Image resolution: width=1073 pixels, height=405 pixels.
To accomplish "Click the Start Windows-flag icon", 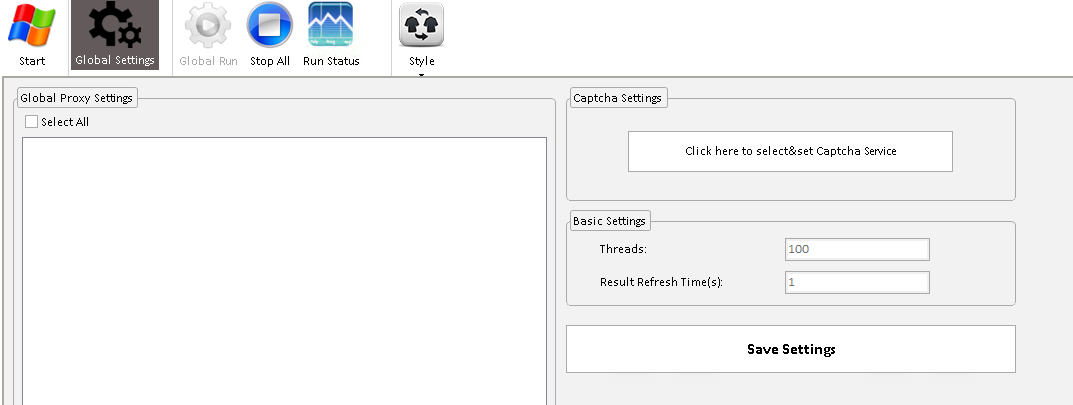I will coord(32,25).
